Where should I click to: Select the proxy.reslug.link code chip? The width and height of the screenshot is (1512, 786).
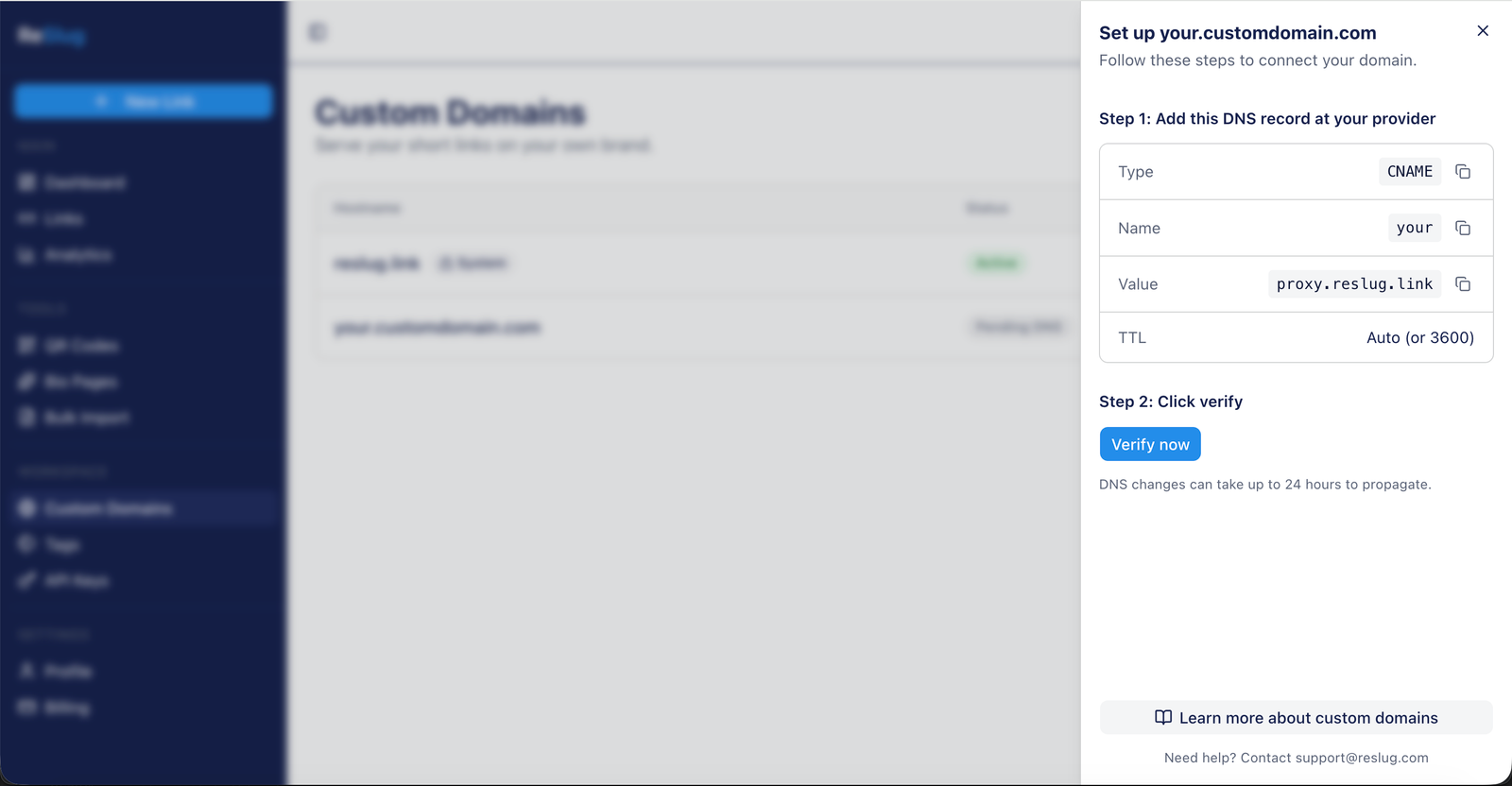pos(1354,283)
